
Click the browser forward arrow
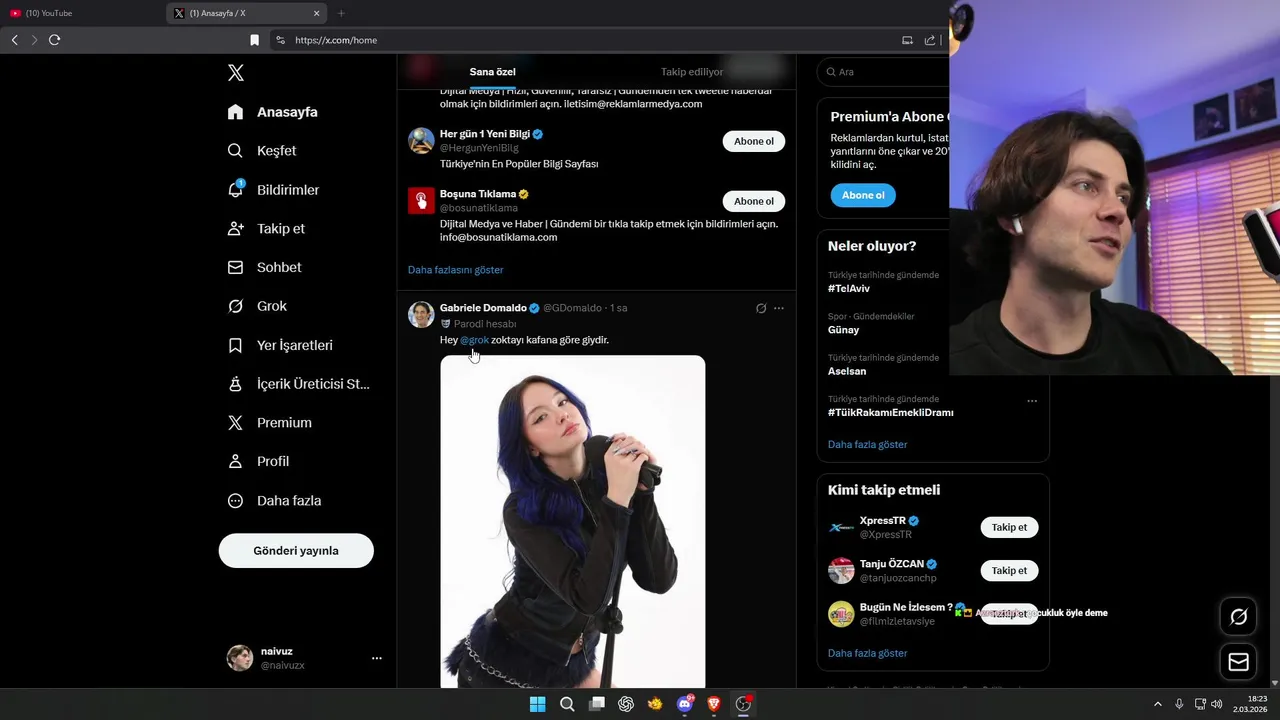click(x=34, y=40)
